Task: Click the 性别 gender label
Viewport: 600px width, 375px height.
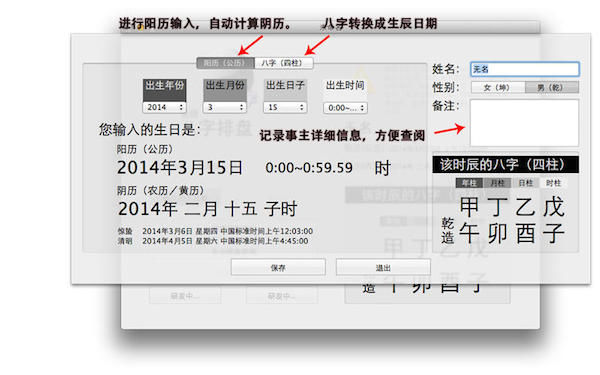Action: click(446, 88)
